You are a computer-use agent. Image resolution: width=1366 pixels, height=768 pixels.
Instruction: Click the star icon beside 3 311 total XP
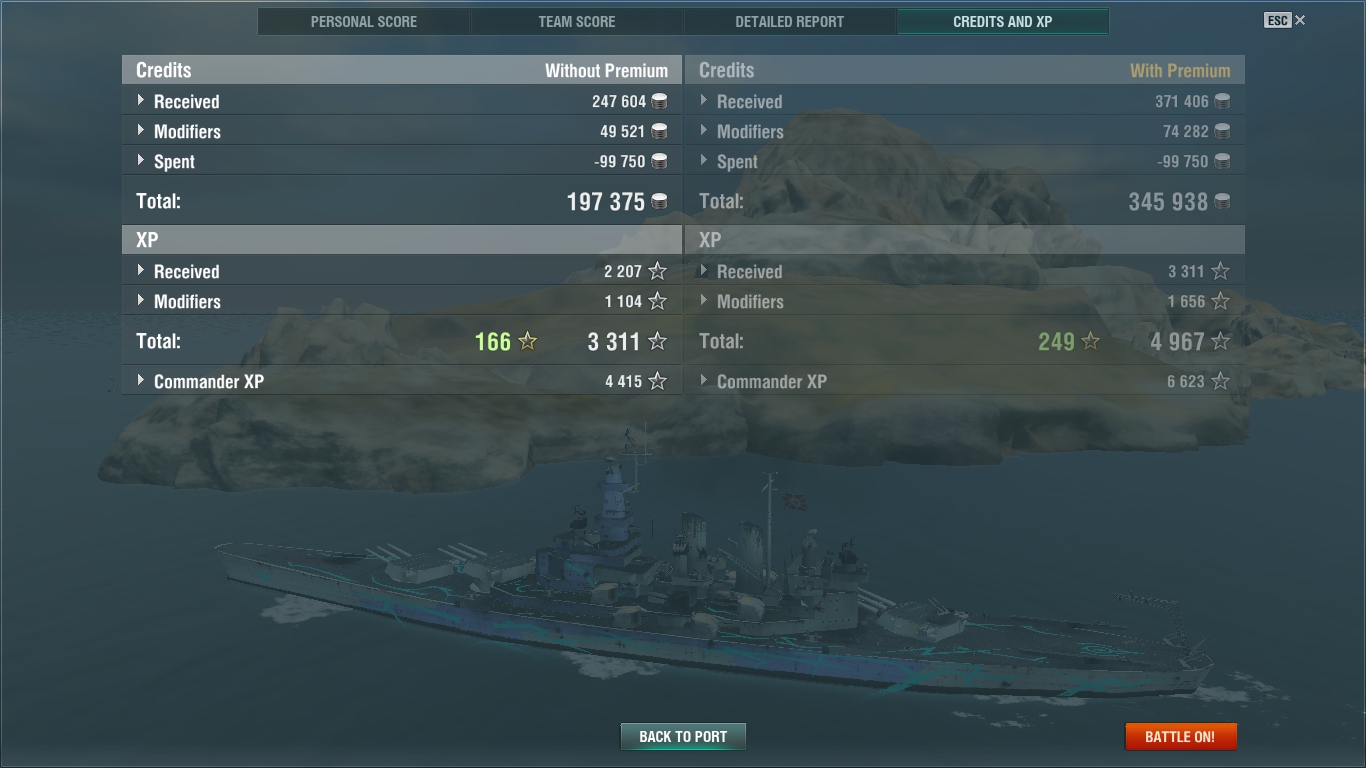click(657, 342)
